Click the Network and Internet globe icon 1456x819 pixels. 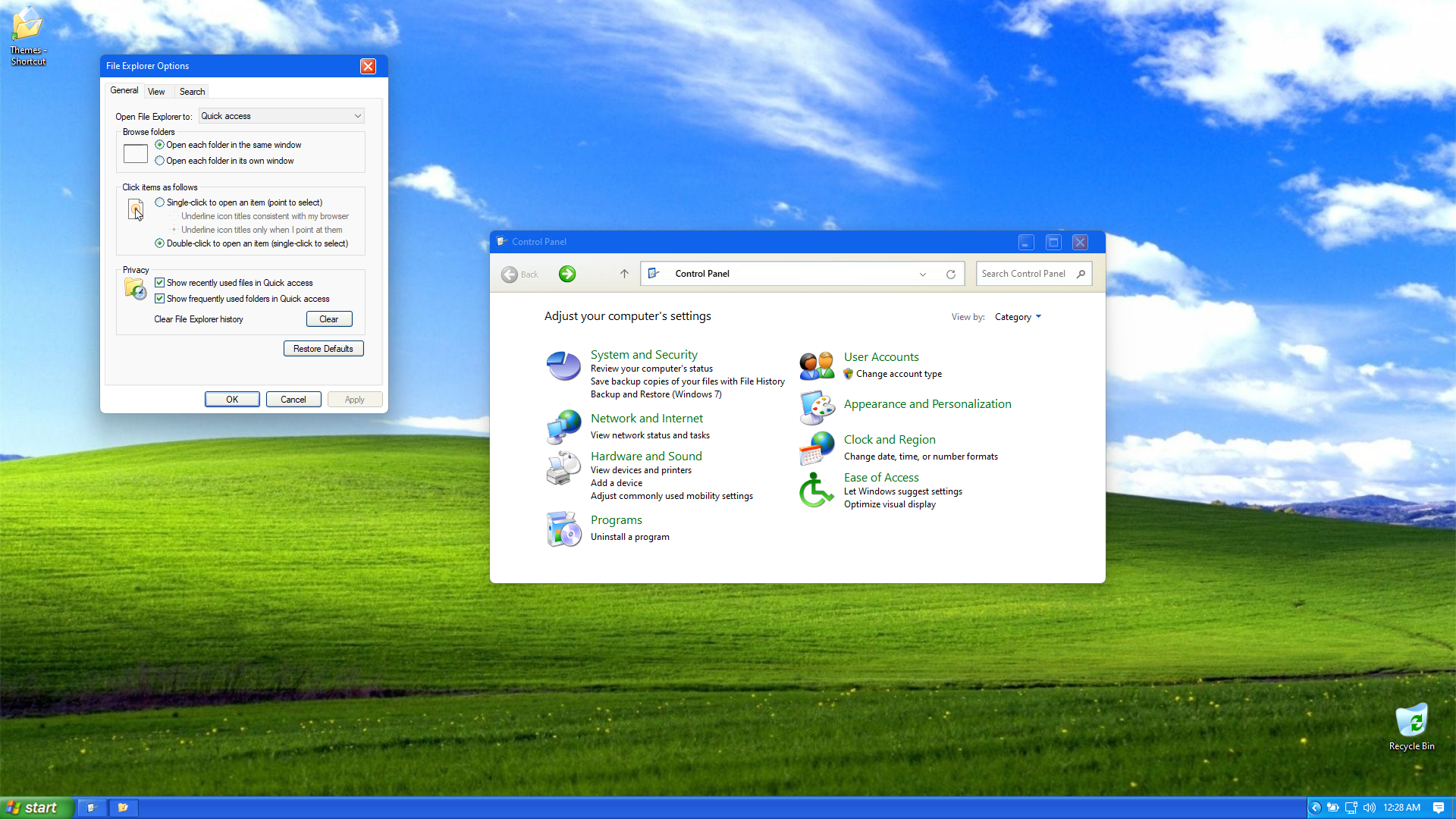[563, 427]
